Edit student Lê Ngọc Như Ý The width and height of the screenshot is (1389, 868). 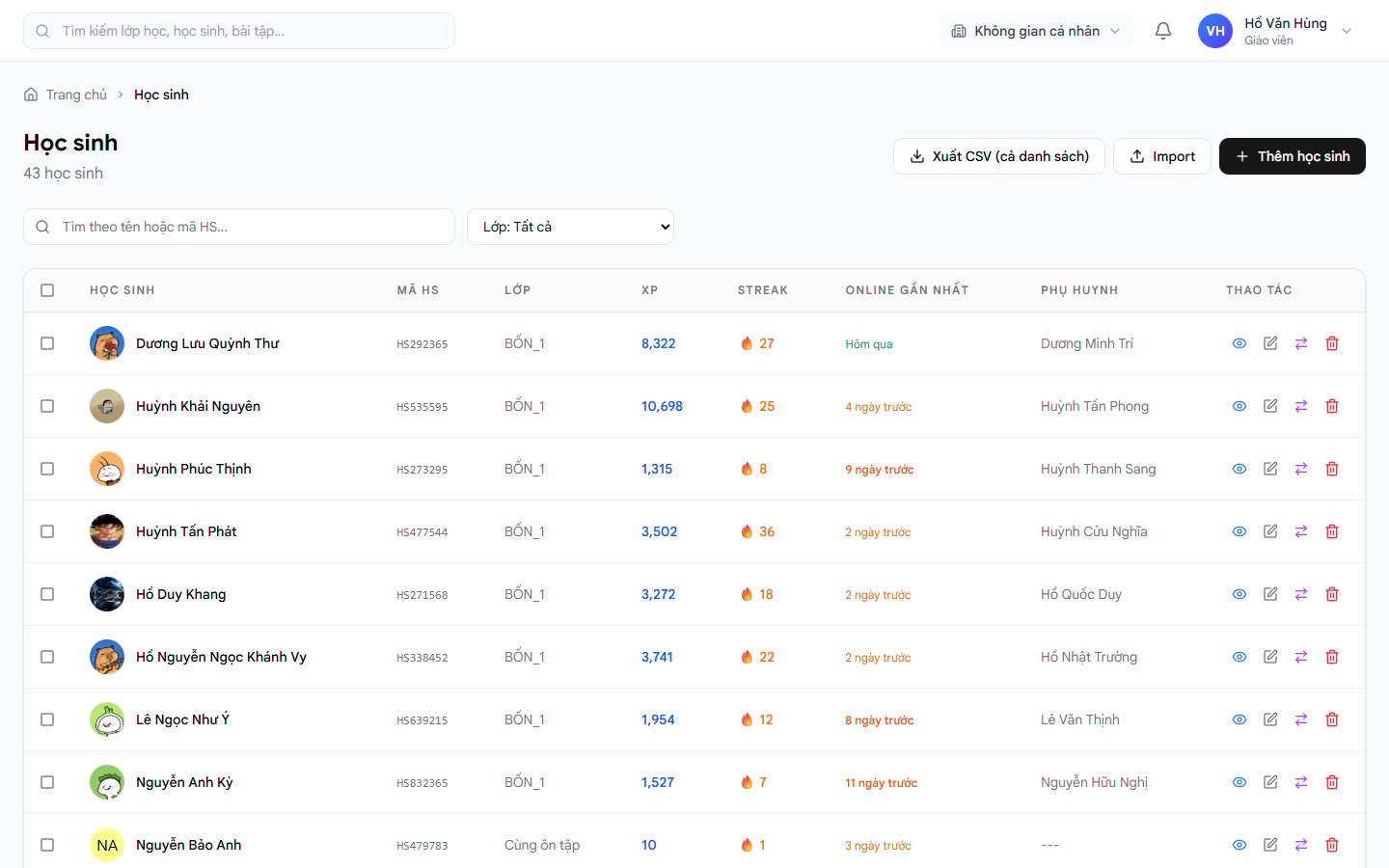[x=1270, y=719]
